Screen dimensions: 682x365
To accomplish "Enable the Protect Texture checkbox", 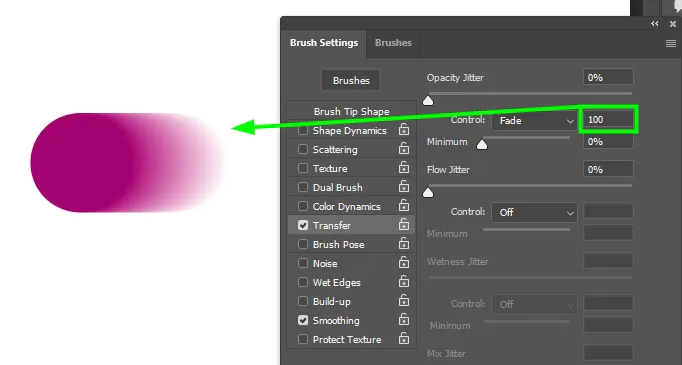I will click(303, 339).
